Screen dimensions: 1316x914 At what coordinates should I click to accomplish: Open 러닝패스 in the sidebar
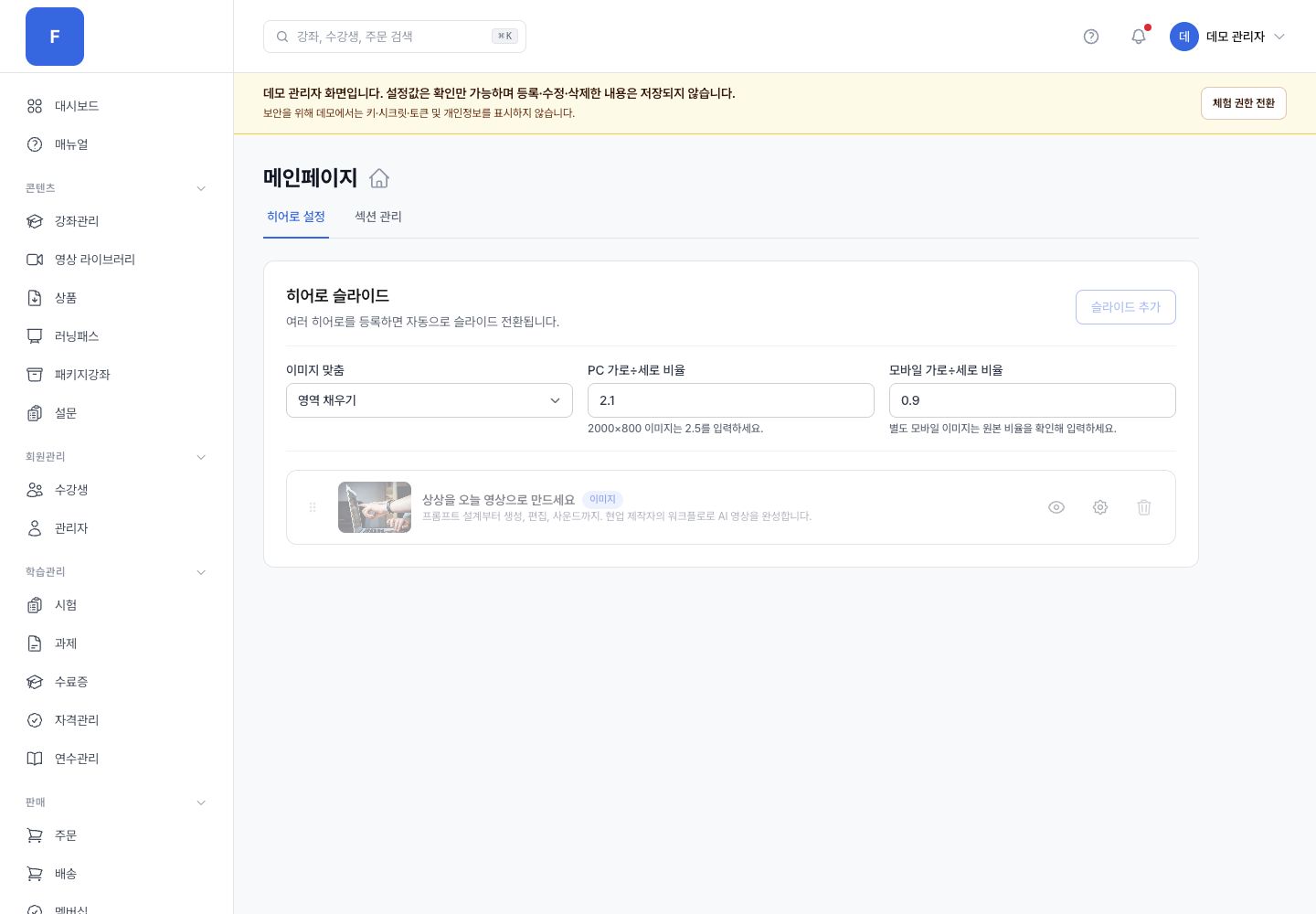coord(117,336)
